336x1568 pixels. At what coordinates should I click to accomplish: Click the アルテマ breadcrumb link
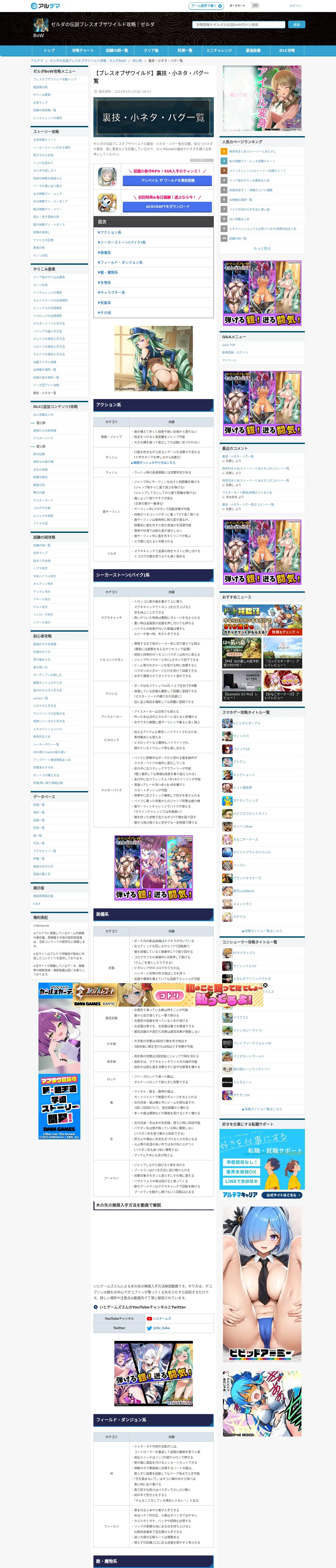tap(37, 60)
